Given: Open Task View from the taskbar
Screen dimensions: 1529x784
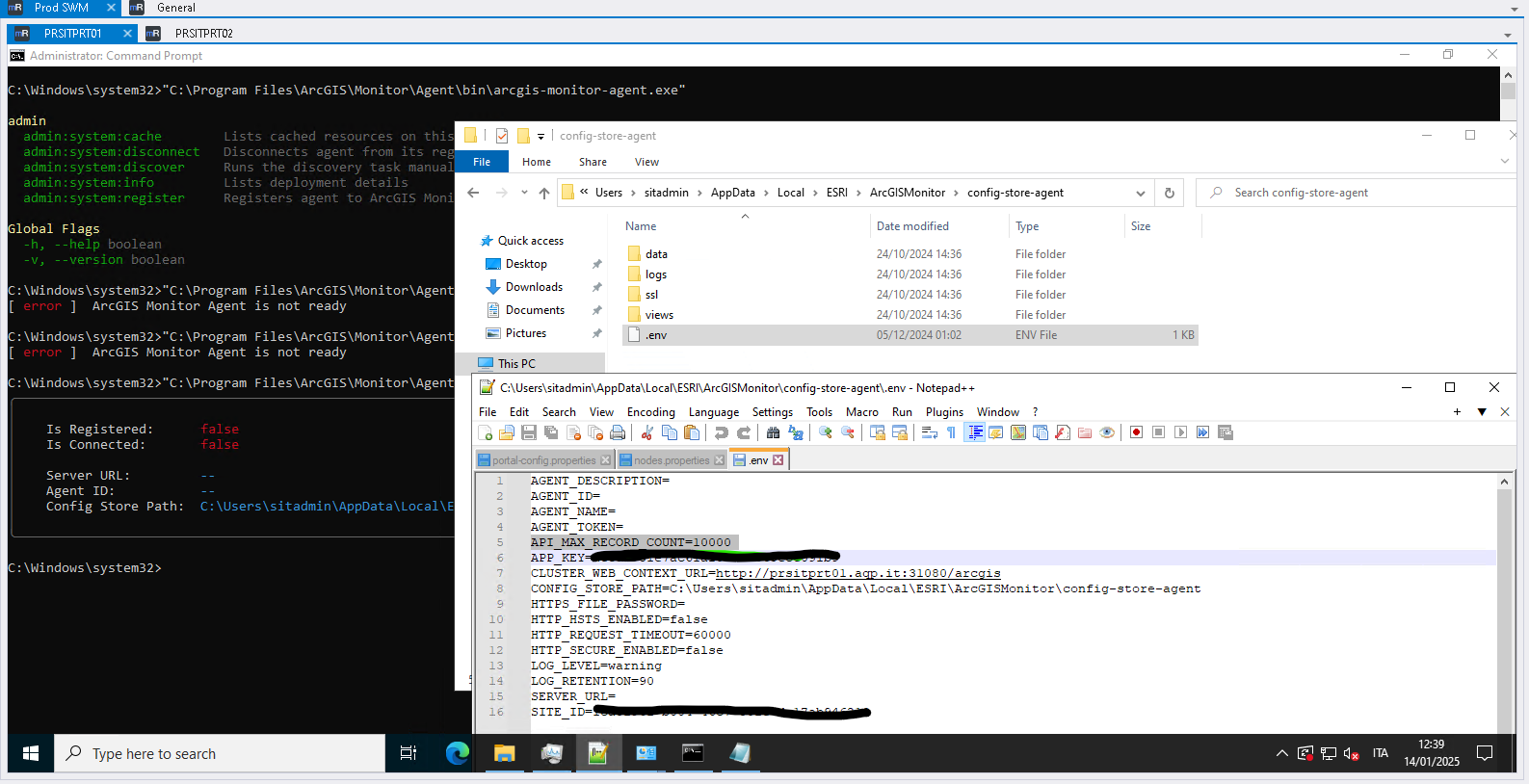Looking at the screenshot, I should (x=409, y=753).
